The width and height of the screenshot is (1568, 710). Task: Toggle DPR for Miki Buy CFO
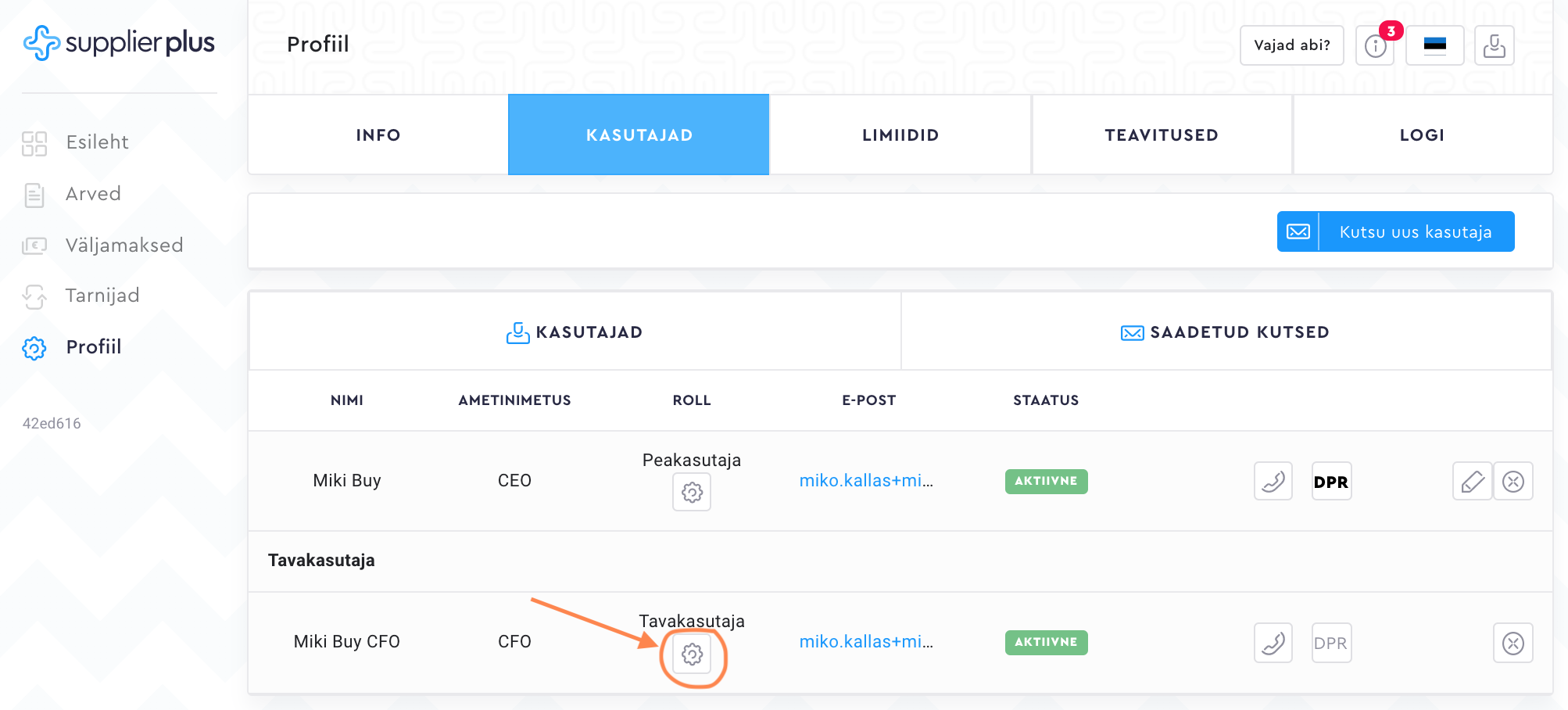[x=1330, y=643]
